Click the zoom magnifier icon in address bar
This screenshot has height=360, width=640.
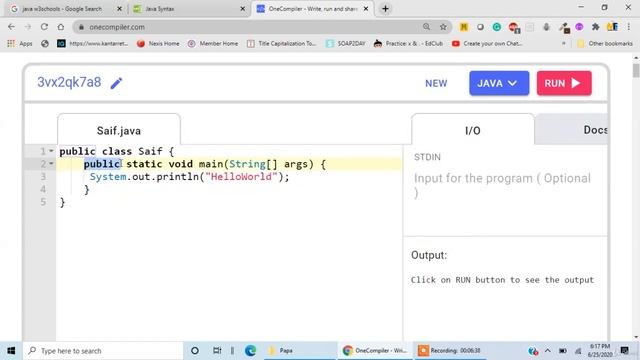pos(427,27)
